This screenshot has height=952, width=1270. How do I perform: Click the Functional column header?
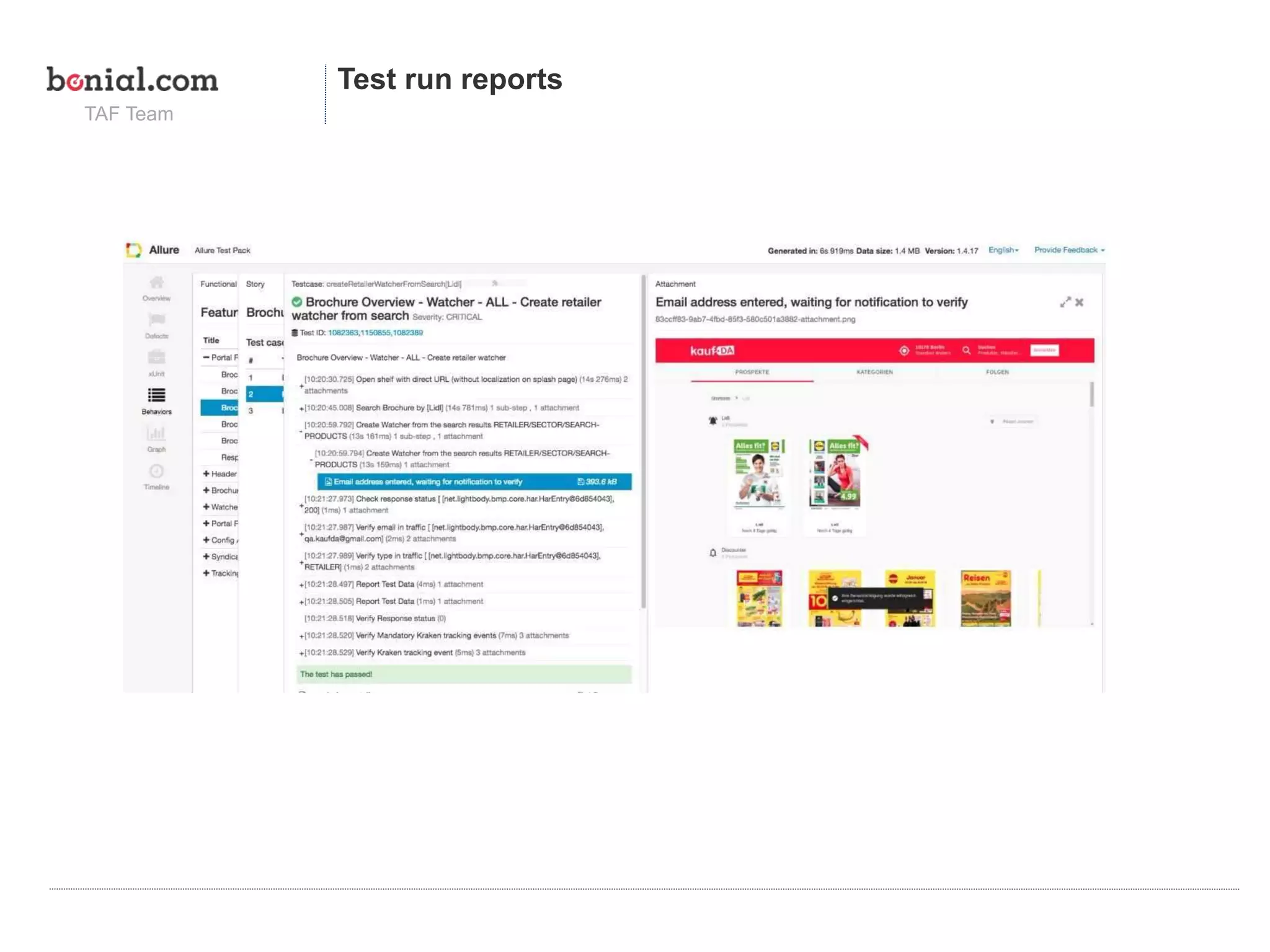coord(218,284)
